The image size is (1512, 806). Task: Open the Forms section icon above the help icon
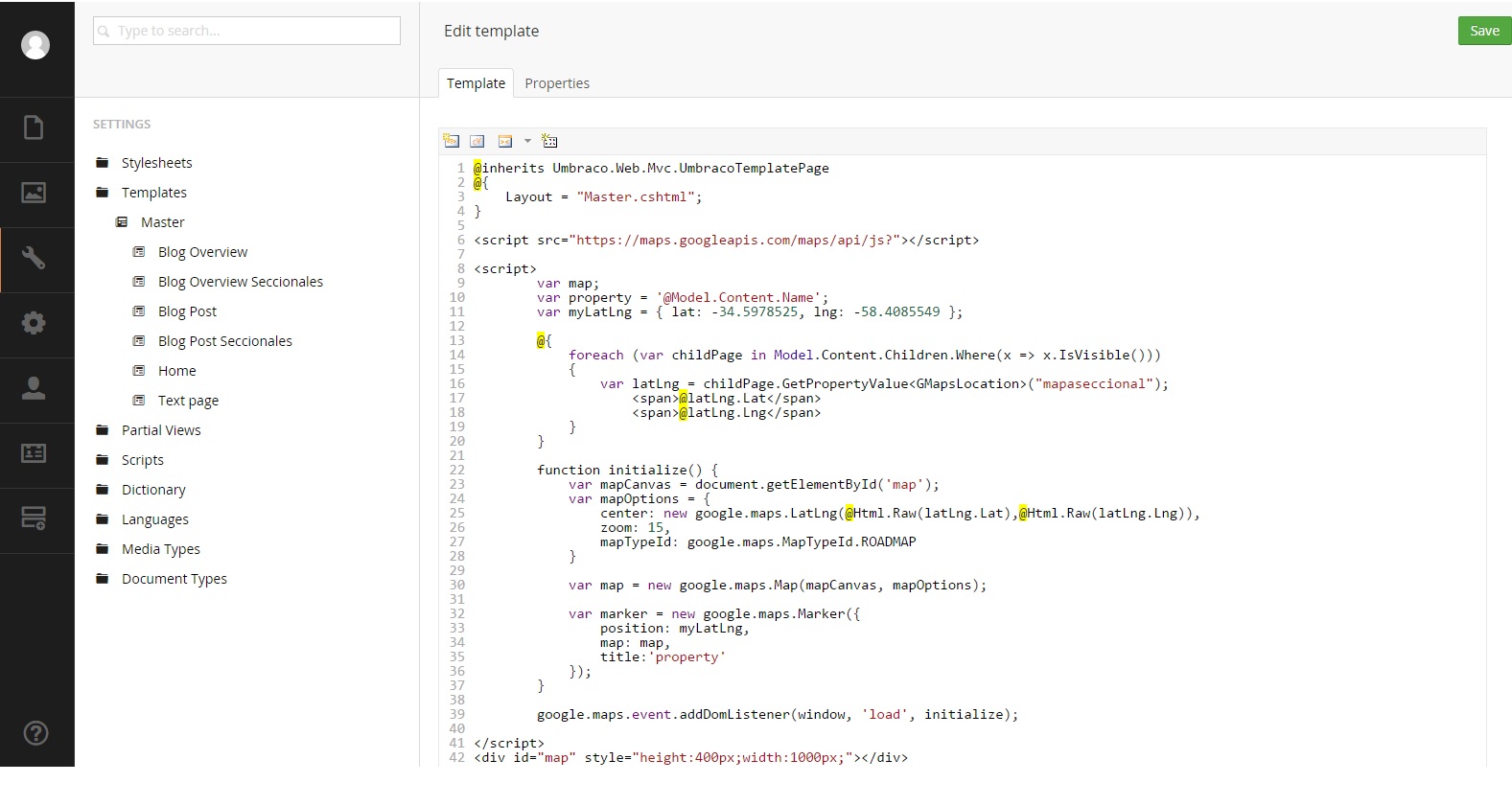point(34,518)
